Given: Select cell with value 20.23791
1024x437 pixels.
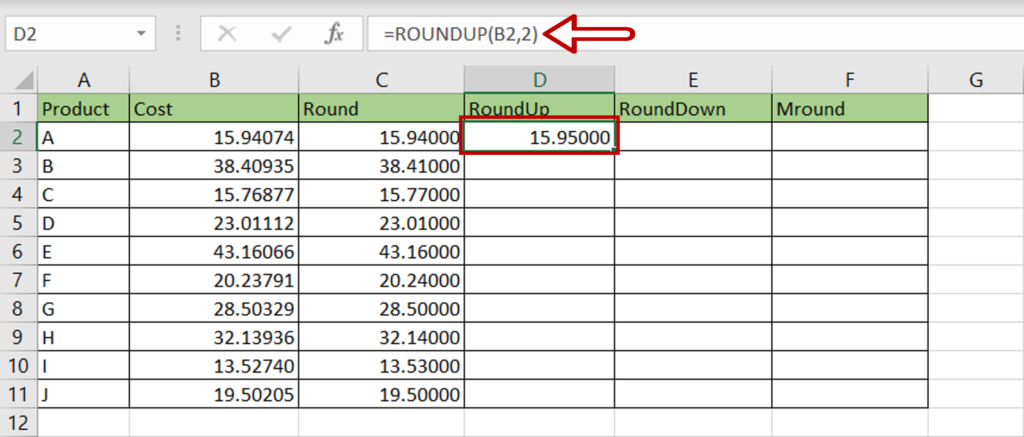Looking at the screenshot, I should [214, 280].
